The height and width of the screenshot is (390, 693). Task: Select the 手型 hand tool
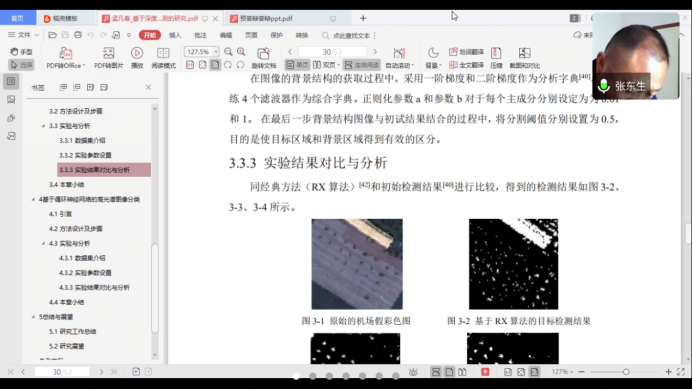click(22, 52)
